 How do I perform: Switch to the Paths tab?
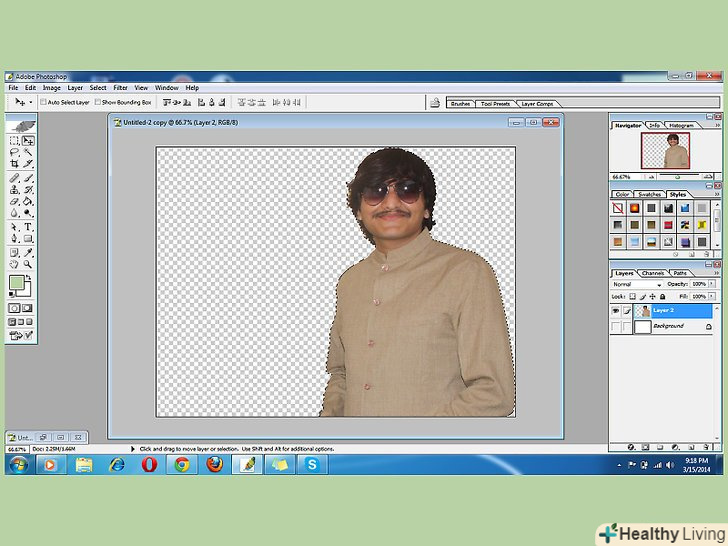(680, 273)
